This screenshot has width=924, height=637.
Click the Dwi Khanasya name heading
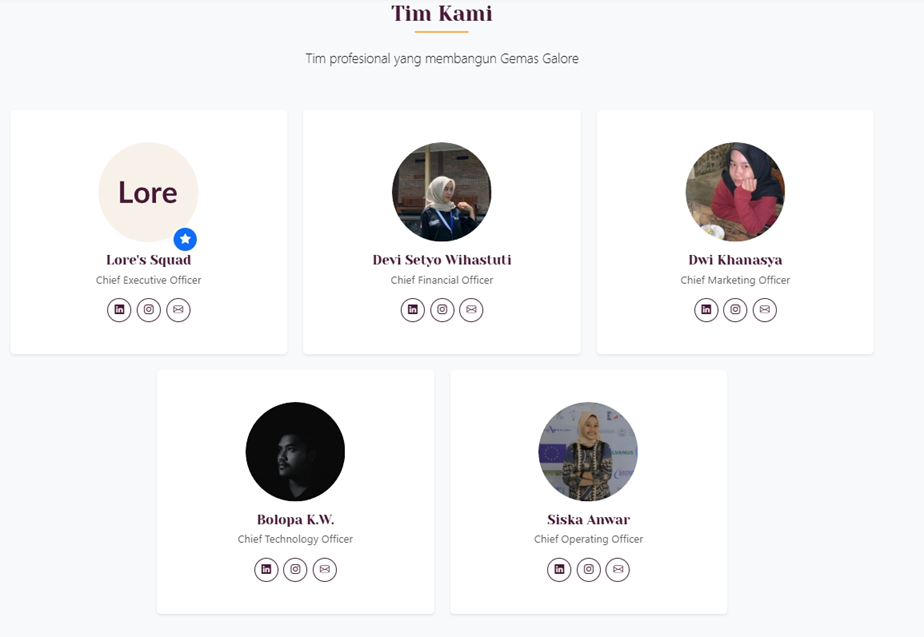click(735, 260)
